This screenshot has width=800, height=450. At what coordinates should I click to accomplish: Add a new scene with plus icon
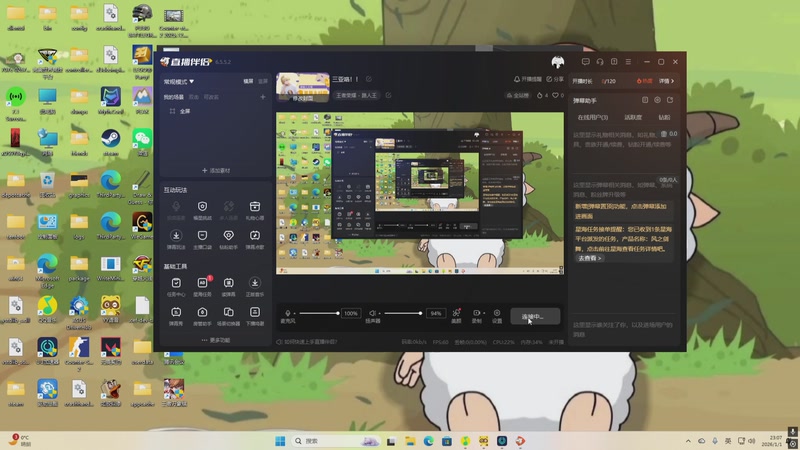click(263, 97)
